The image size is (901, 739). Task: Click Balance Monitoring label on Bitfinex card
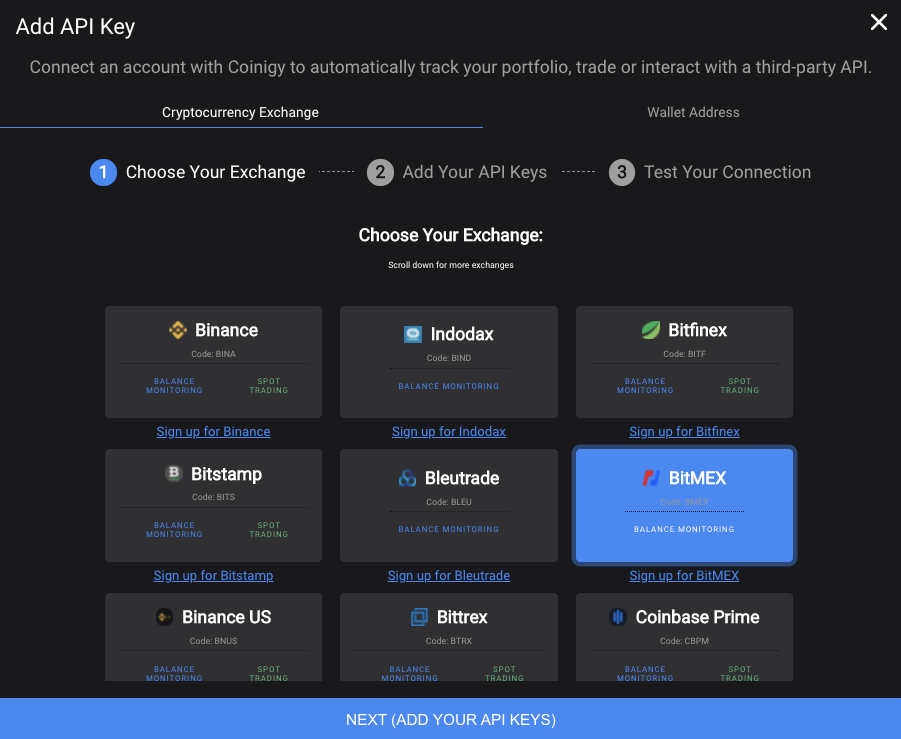pos(645,386)
